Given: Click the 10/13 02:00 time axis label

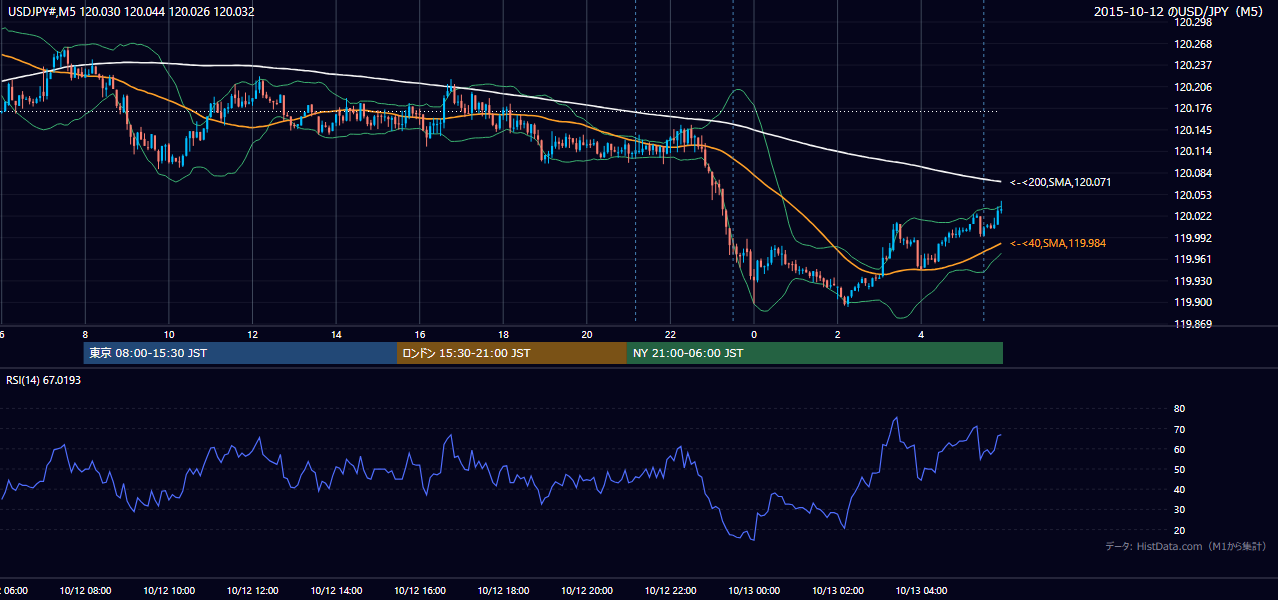Looking at the screenshot, I should 837,591.
